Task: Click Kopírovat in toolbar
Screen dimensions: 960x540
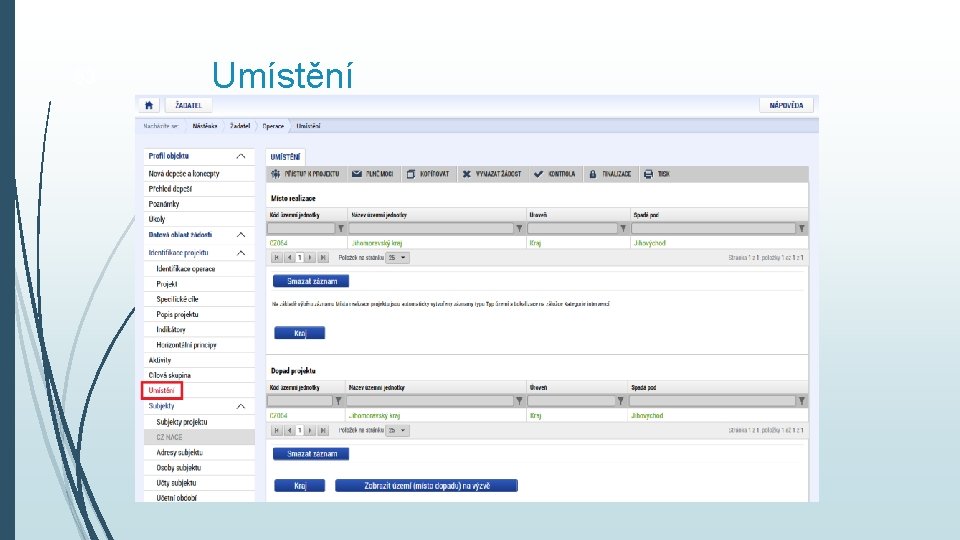Action: [428, 174]
